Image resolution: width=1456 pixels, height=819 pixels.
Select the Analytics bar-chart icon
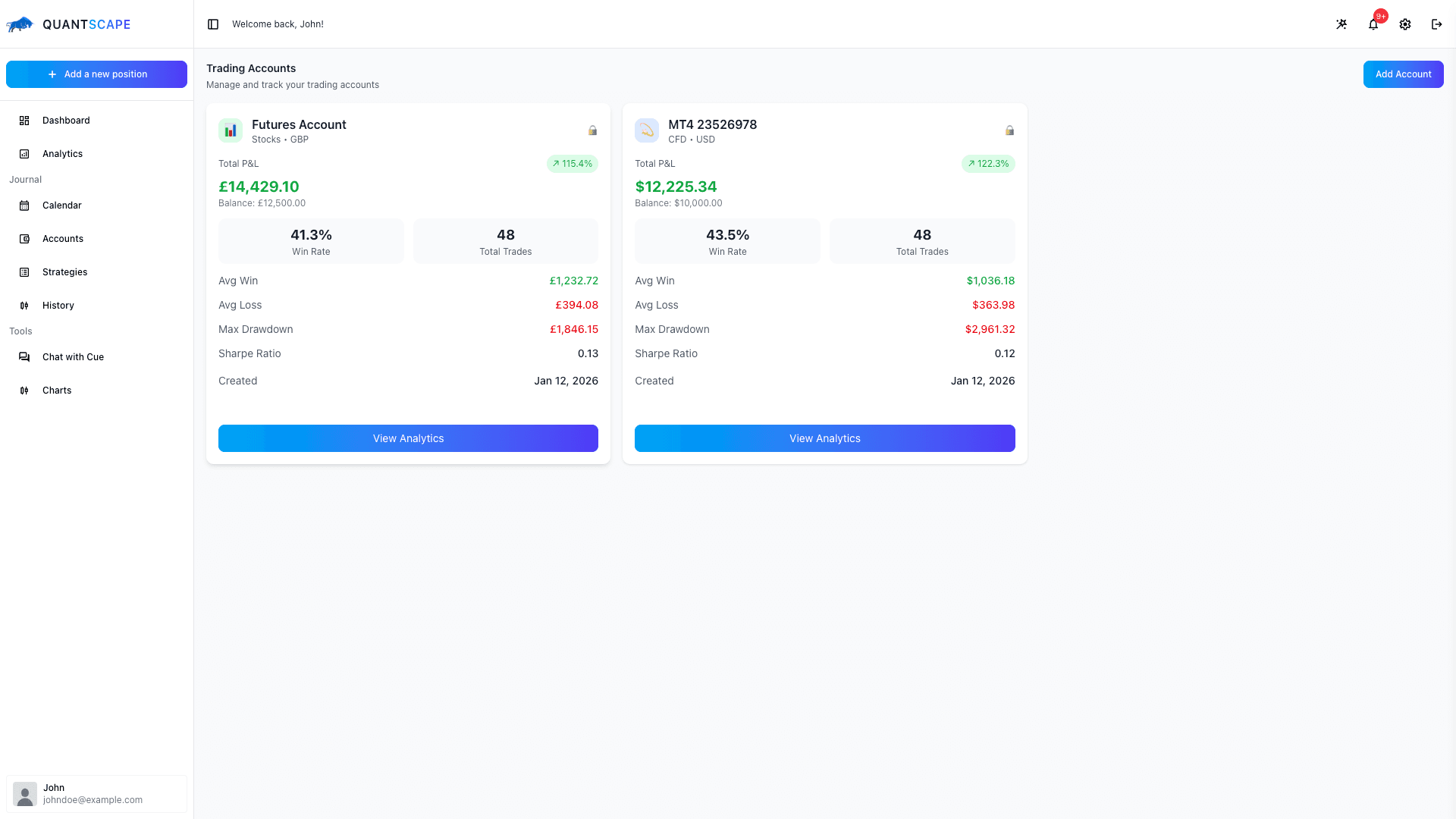(x=24, y=154)
